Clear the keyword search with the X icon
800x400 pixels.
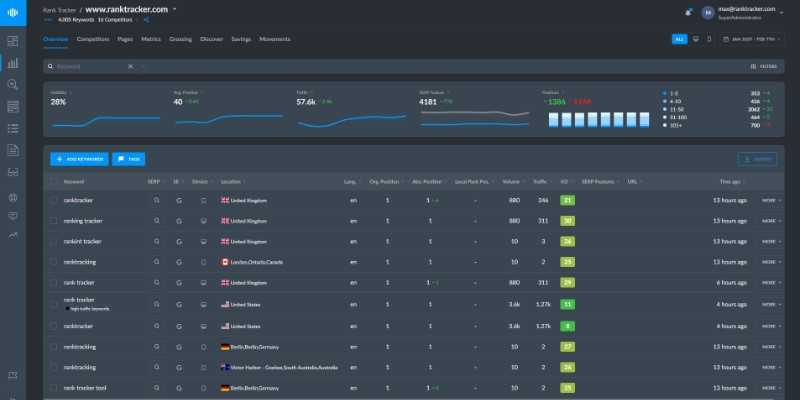[130, 66]
